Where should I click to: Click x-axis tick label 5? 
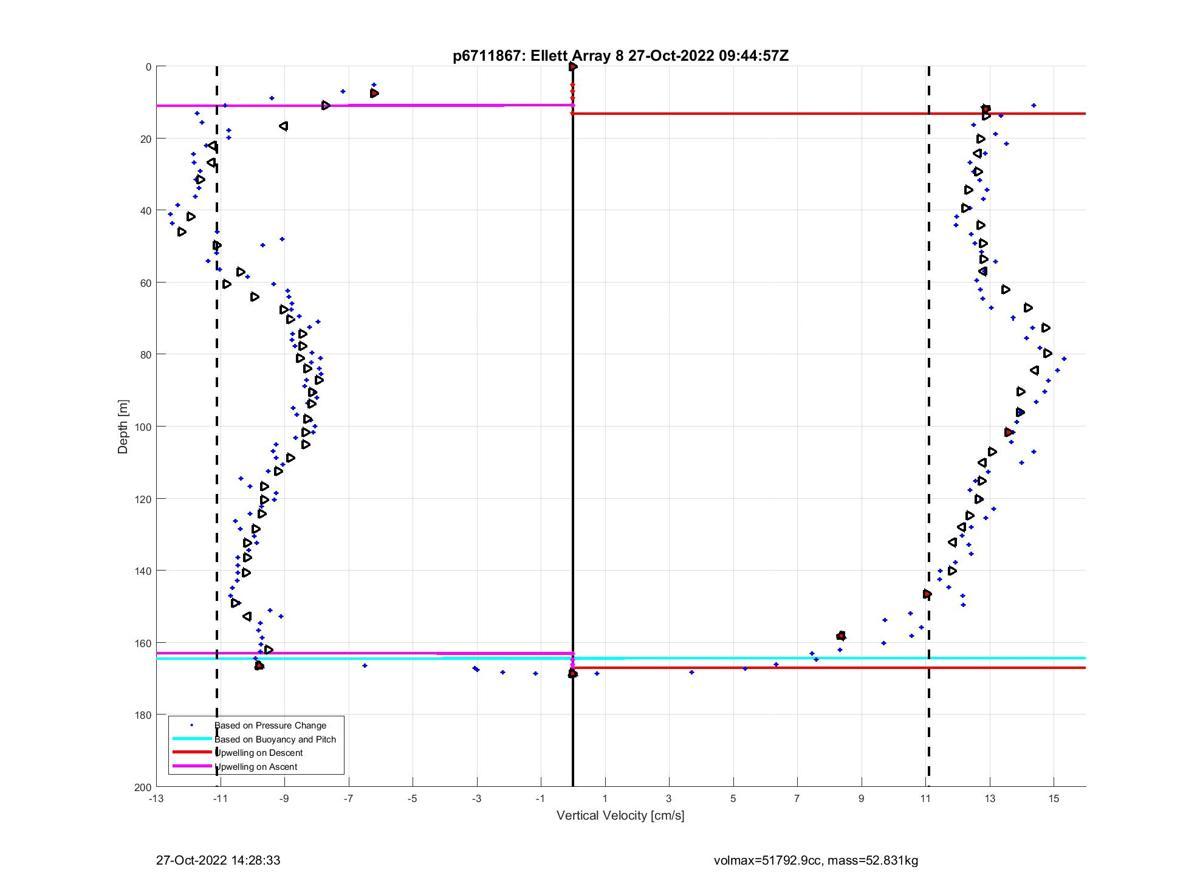pos(733,798)
